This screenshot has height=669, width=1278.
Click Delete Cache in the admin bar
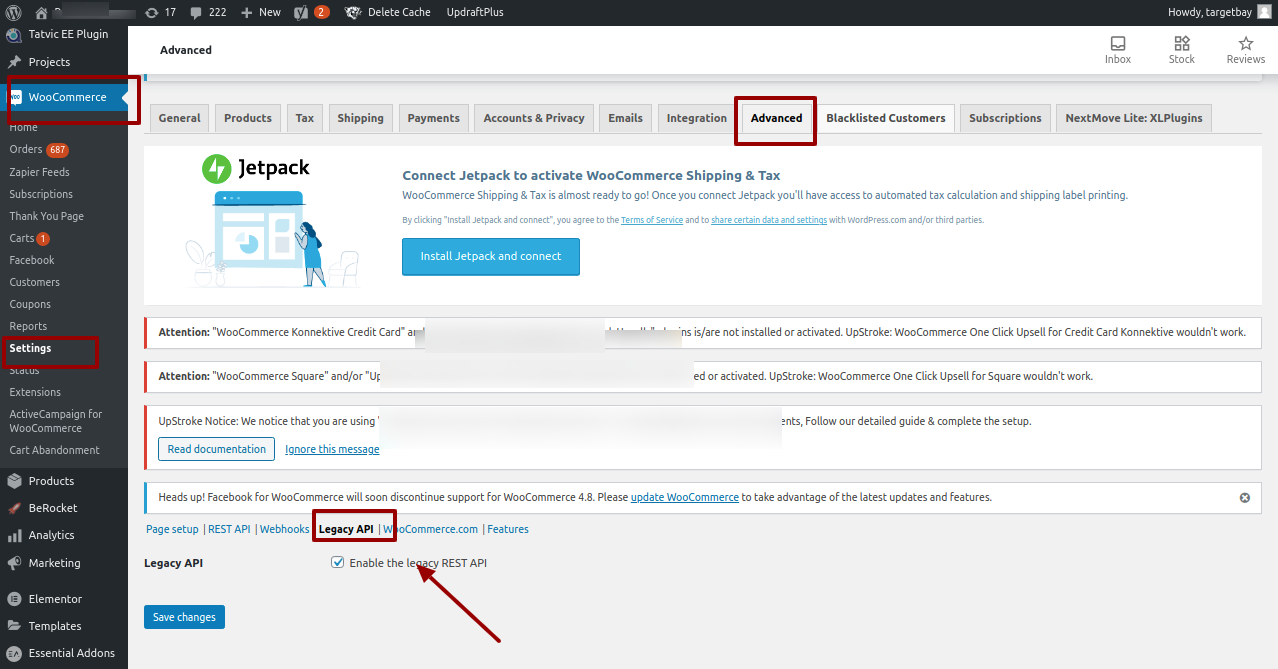[387, 12]
